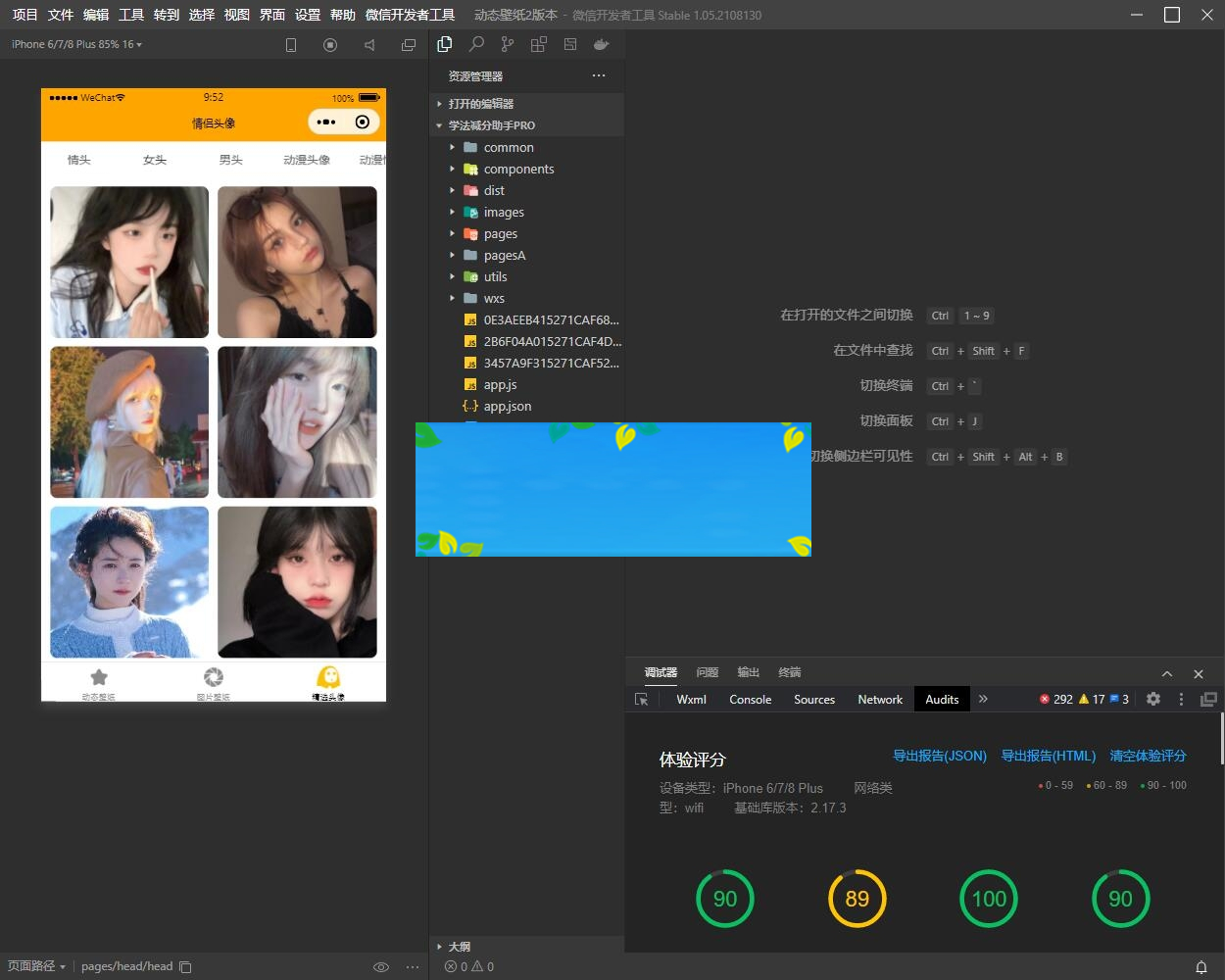1225x980 pixels.
Task: Click the debugger settings gear icon
Action: [1153, 699]
